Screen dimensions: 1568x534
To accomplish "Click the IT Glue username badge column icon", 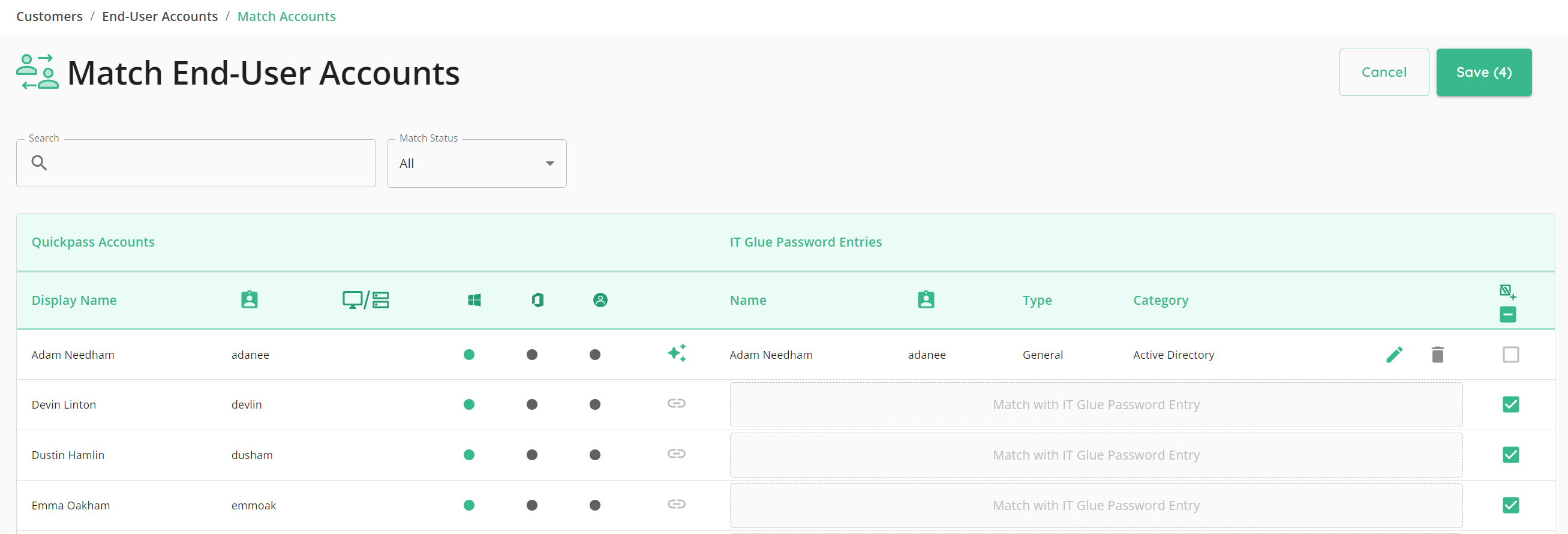I will point(926,299).
